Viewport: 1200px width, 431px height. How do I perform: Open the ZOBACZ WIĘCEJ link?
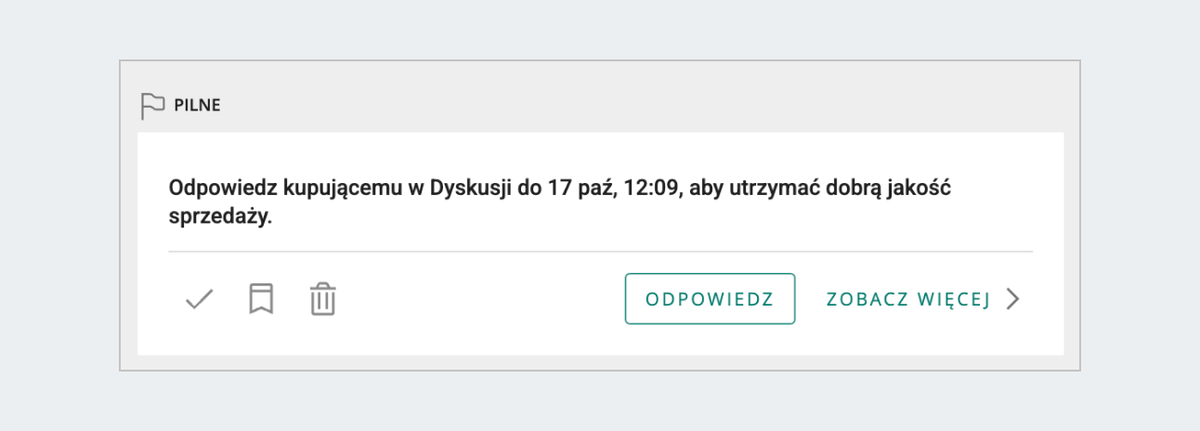pos(908,299)
